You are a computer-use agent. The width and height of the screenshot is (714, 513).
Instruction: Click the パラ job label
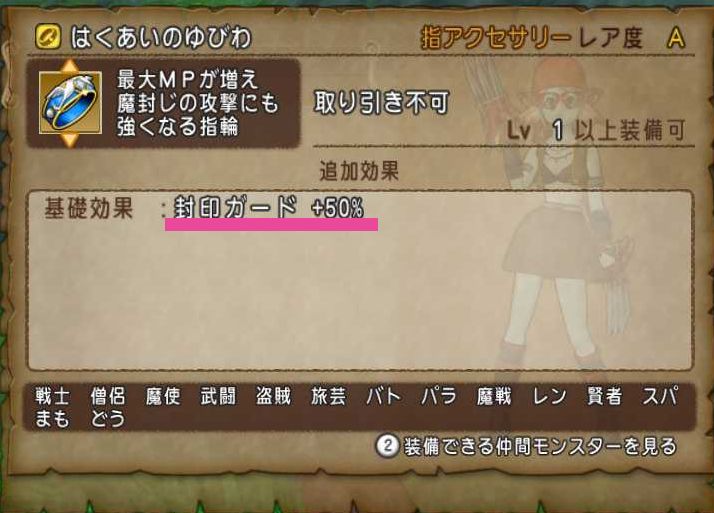pos(439,396)
